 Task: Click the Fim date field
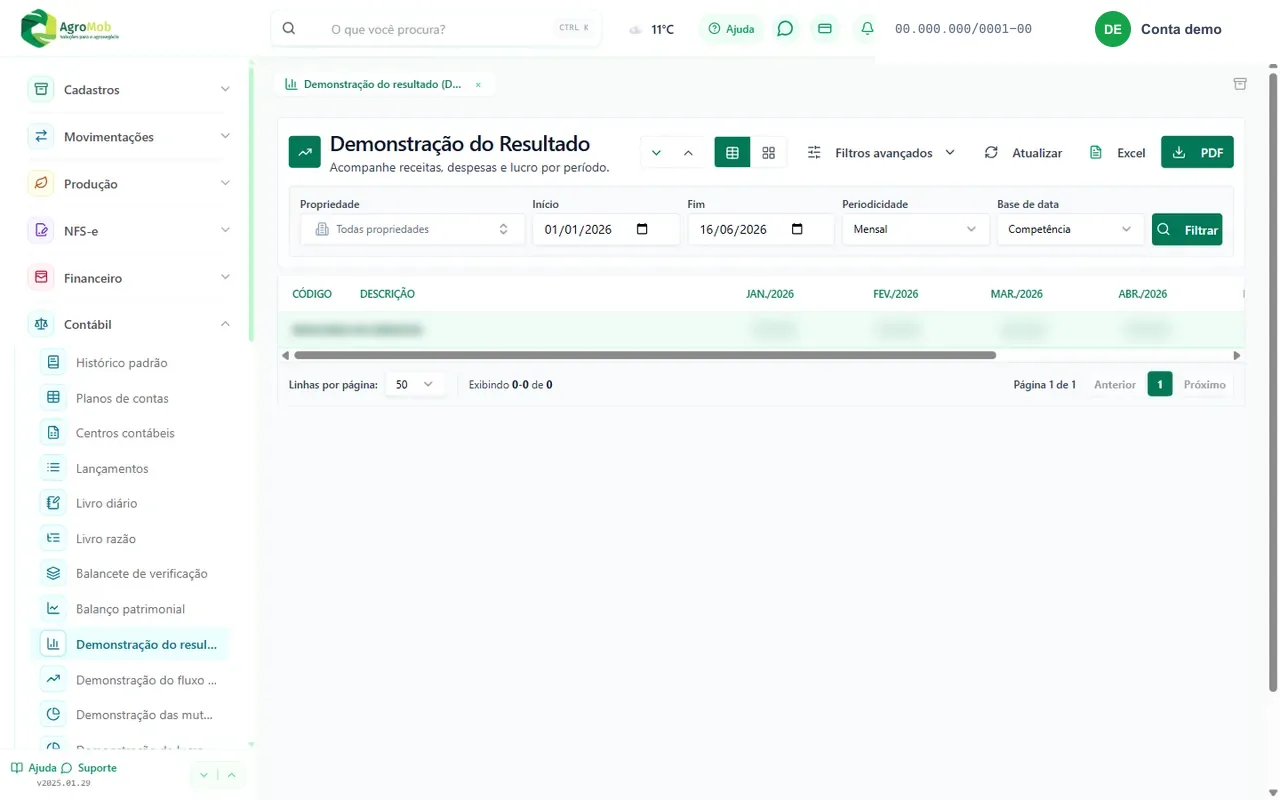[761, 229]
